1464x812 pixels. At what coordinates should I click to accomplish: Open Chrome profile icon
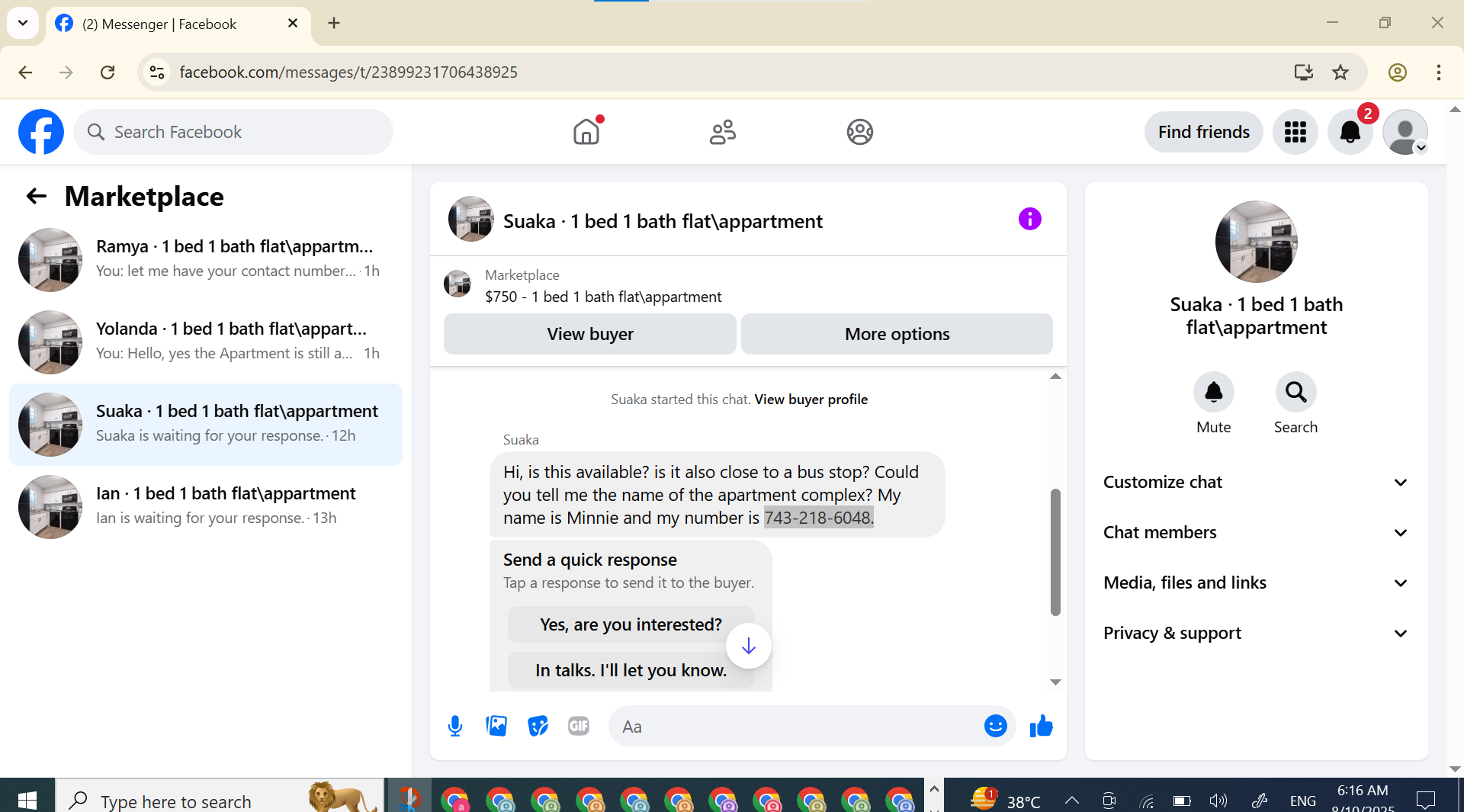(1397, 72)
